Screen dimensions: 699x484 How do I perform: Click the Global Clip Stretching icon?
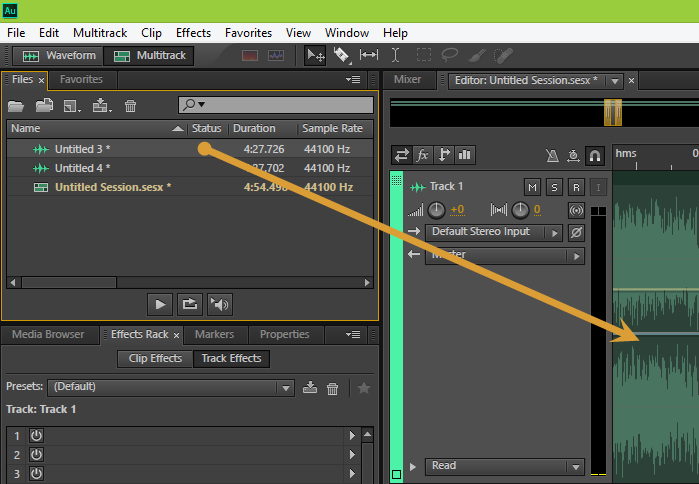point(573,156)
